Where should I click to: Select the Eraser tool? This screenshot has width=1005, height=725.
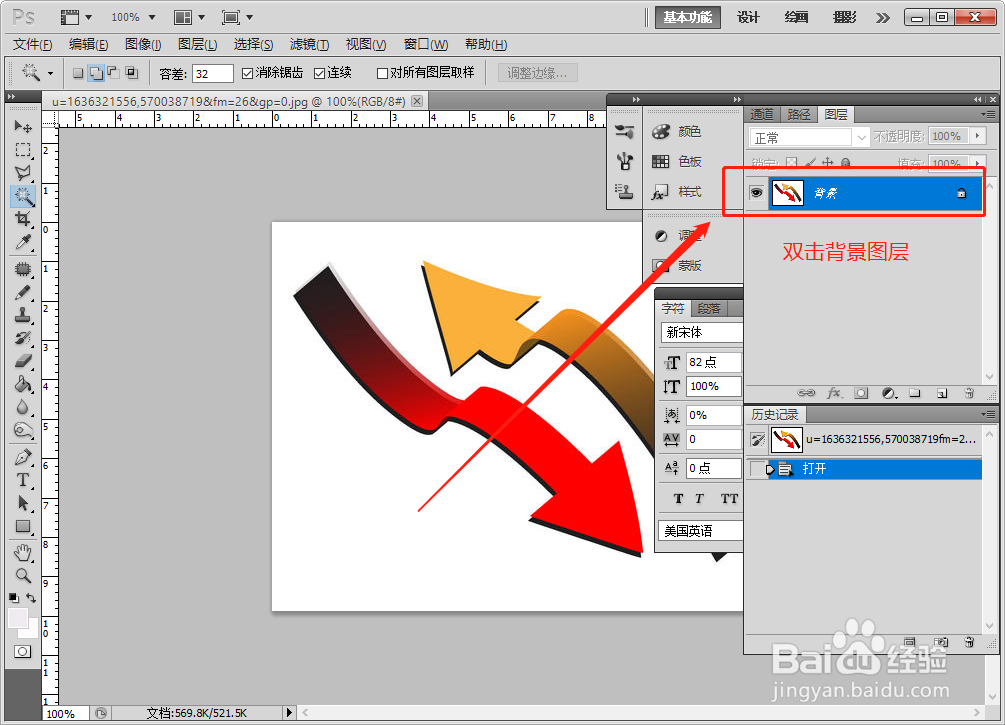(23, 361)
